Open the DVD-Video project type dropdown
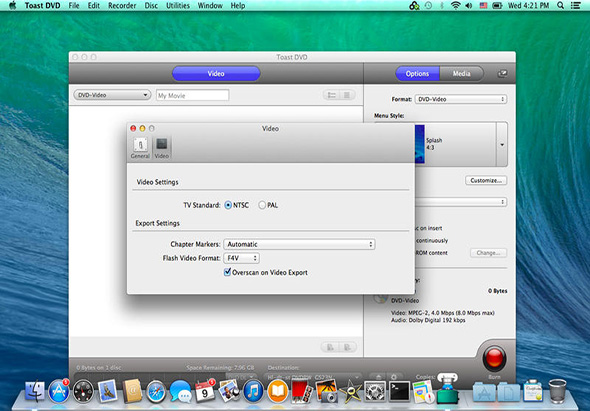590x411 pixels. pos(112,95)
